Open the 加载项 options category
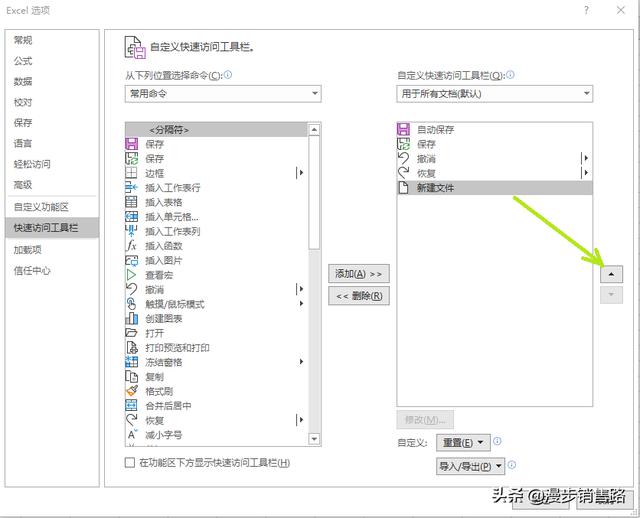 pos(52,249)
